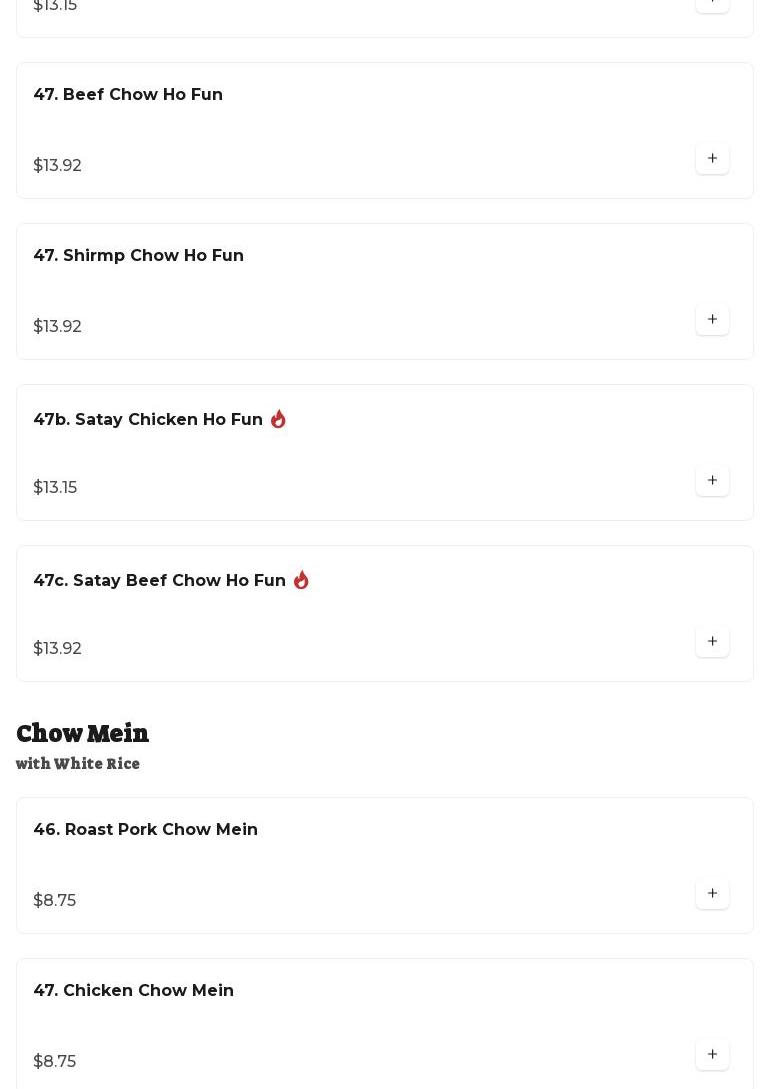Screen dimensions: 770x1089
Task: Open 47b. Satay Chicken Ho Fun details
Action: [x=148, y=419]
